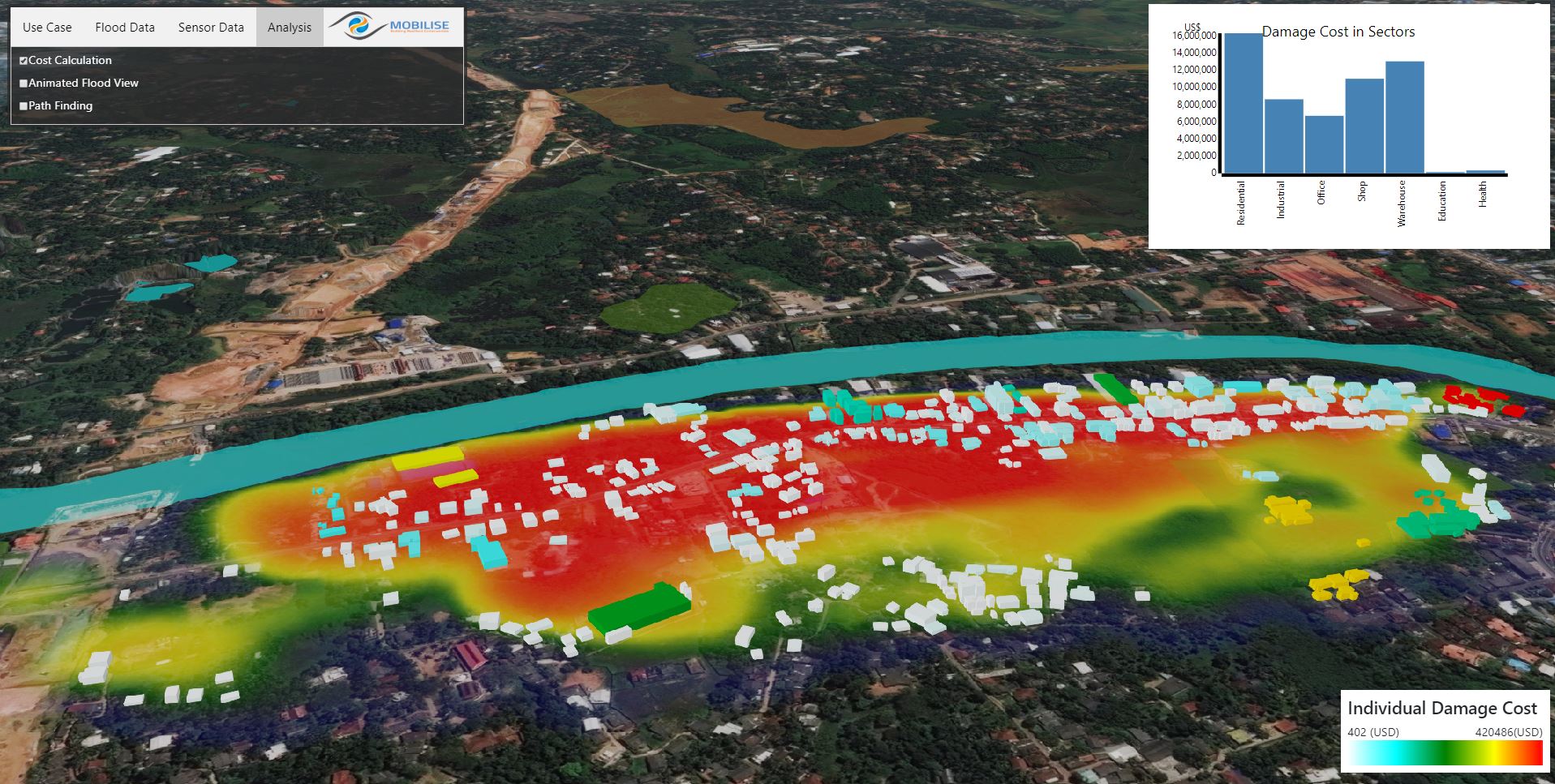Open the Use Case tab

point(47,28)
